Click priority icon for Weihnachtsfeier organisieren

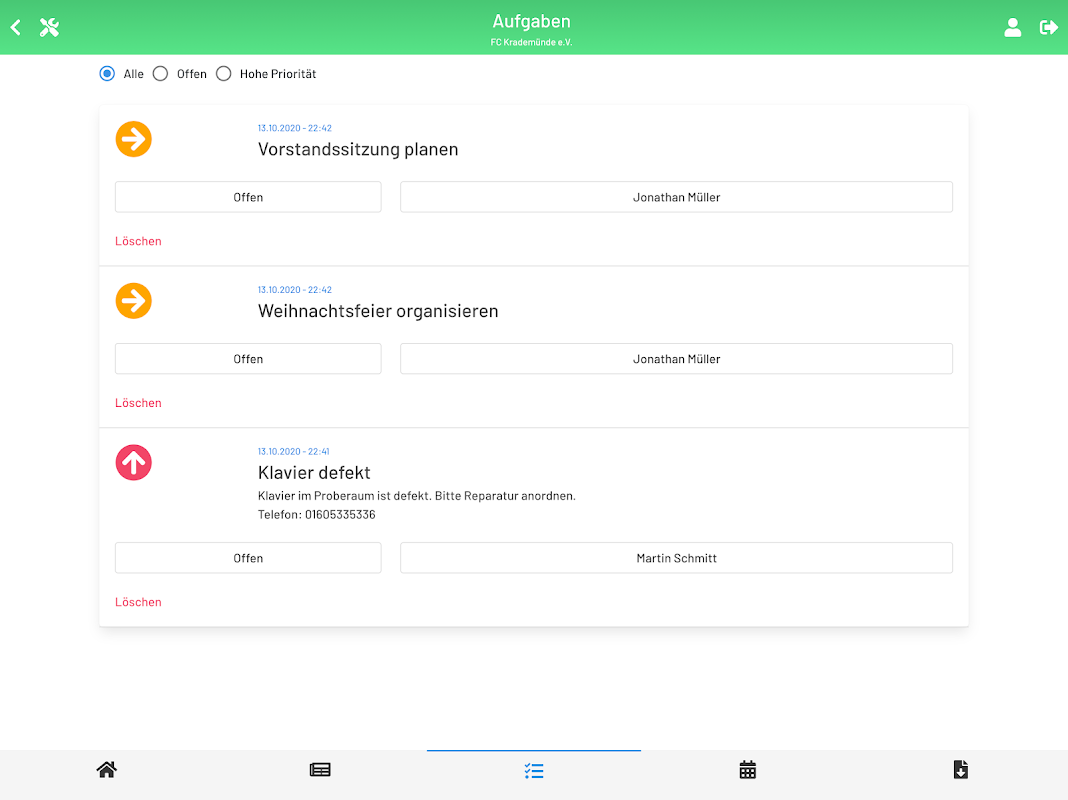(x=134, y=301)
